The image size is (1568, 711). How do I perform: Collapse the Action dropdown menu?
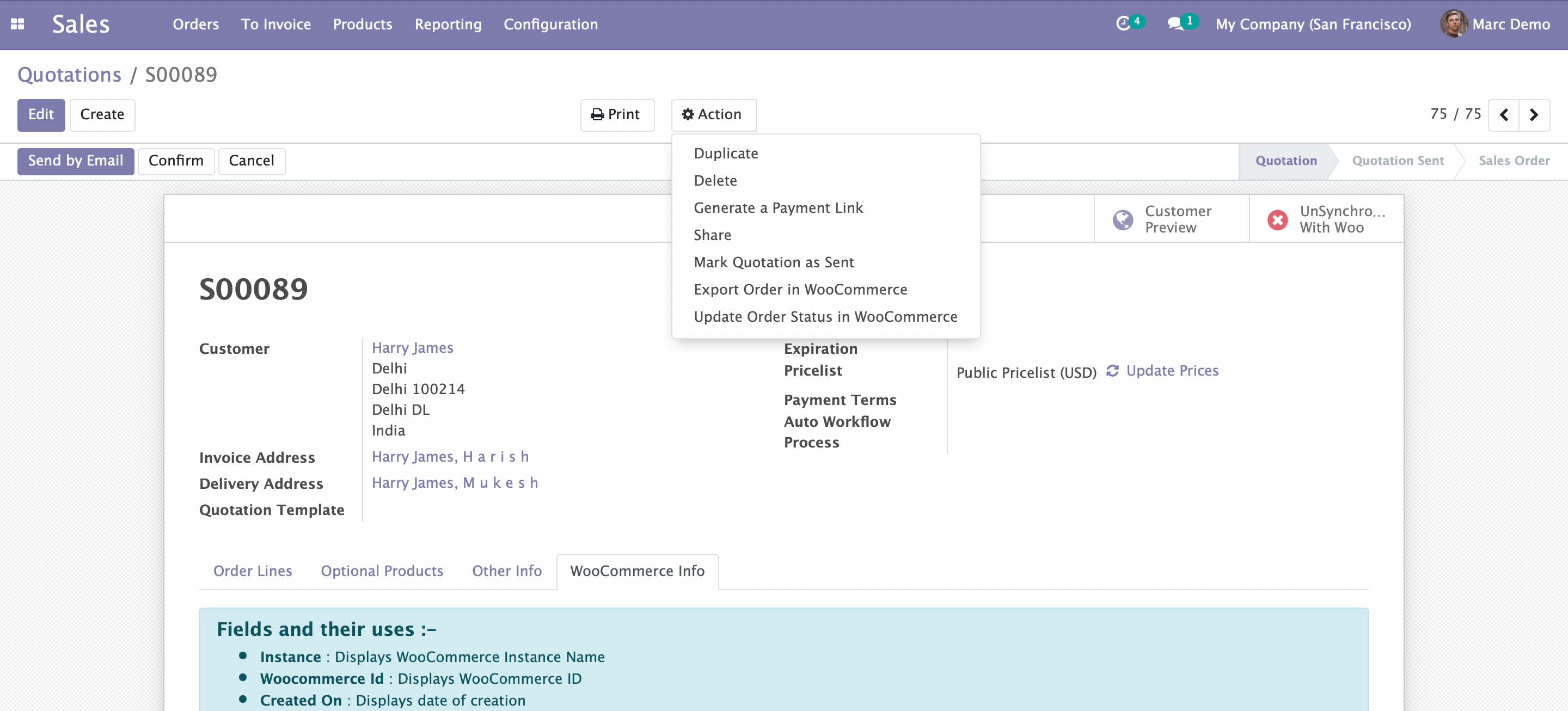tap(713, 115)
